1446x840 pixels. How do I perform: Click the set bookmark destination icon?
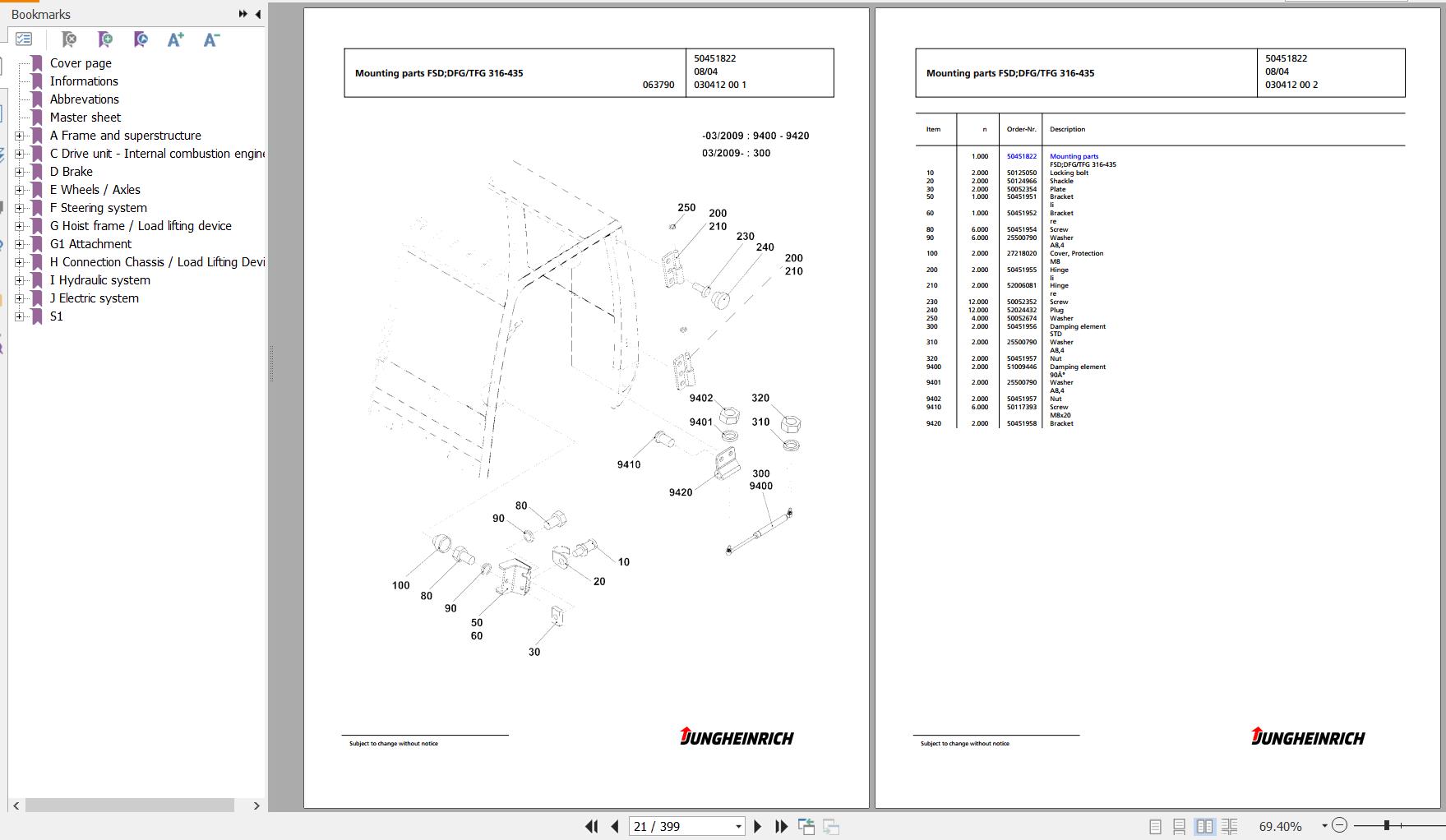(x=141, y=39)
